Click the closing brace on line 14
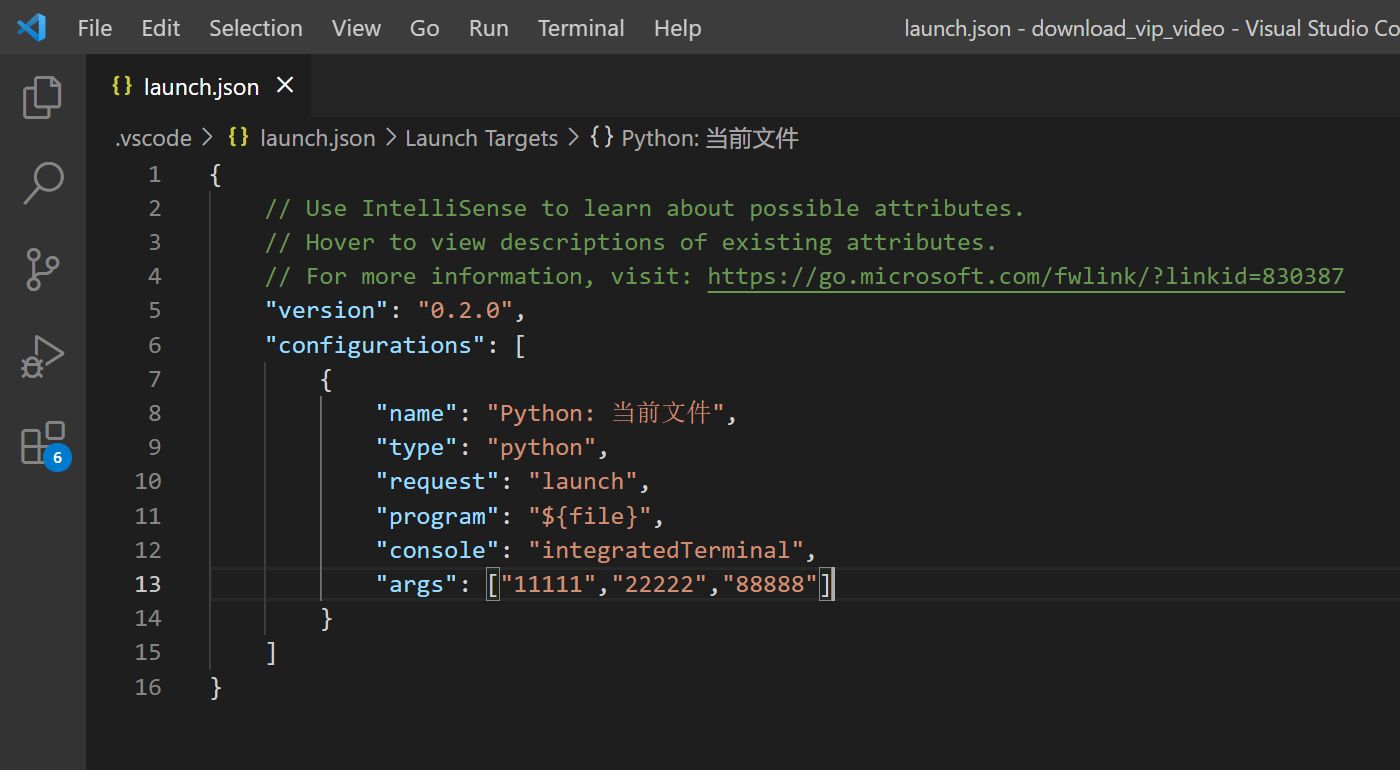The width and height of the screenshot is (1400, 770). [327, 619]
